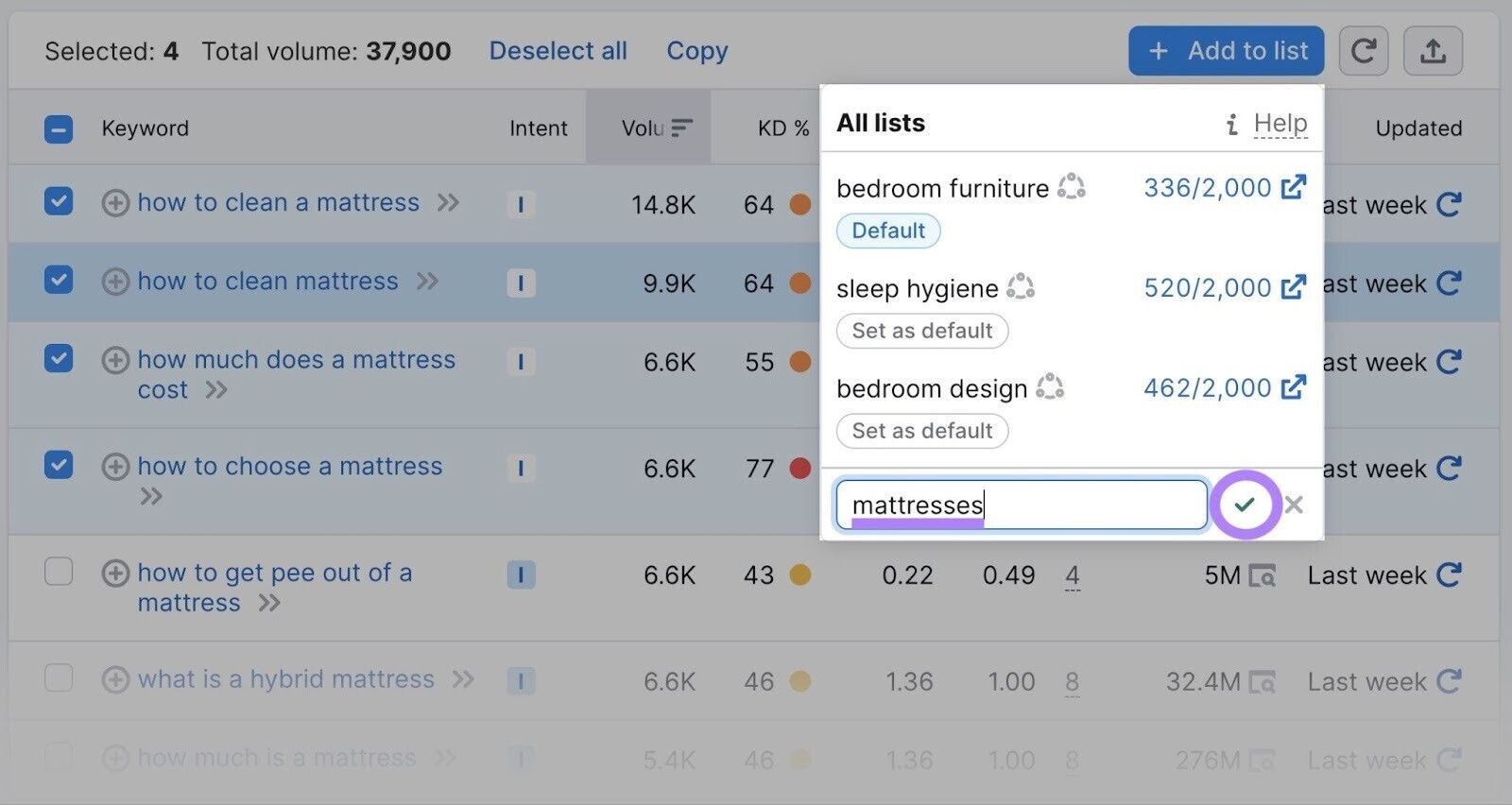Click plus icon for 'how to clean mattress'
This screenshot has height=805, width=1512.
coord(115,282)
